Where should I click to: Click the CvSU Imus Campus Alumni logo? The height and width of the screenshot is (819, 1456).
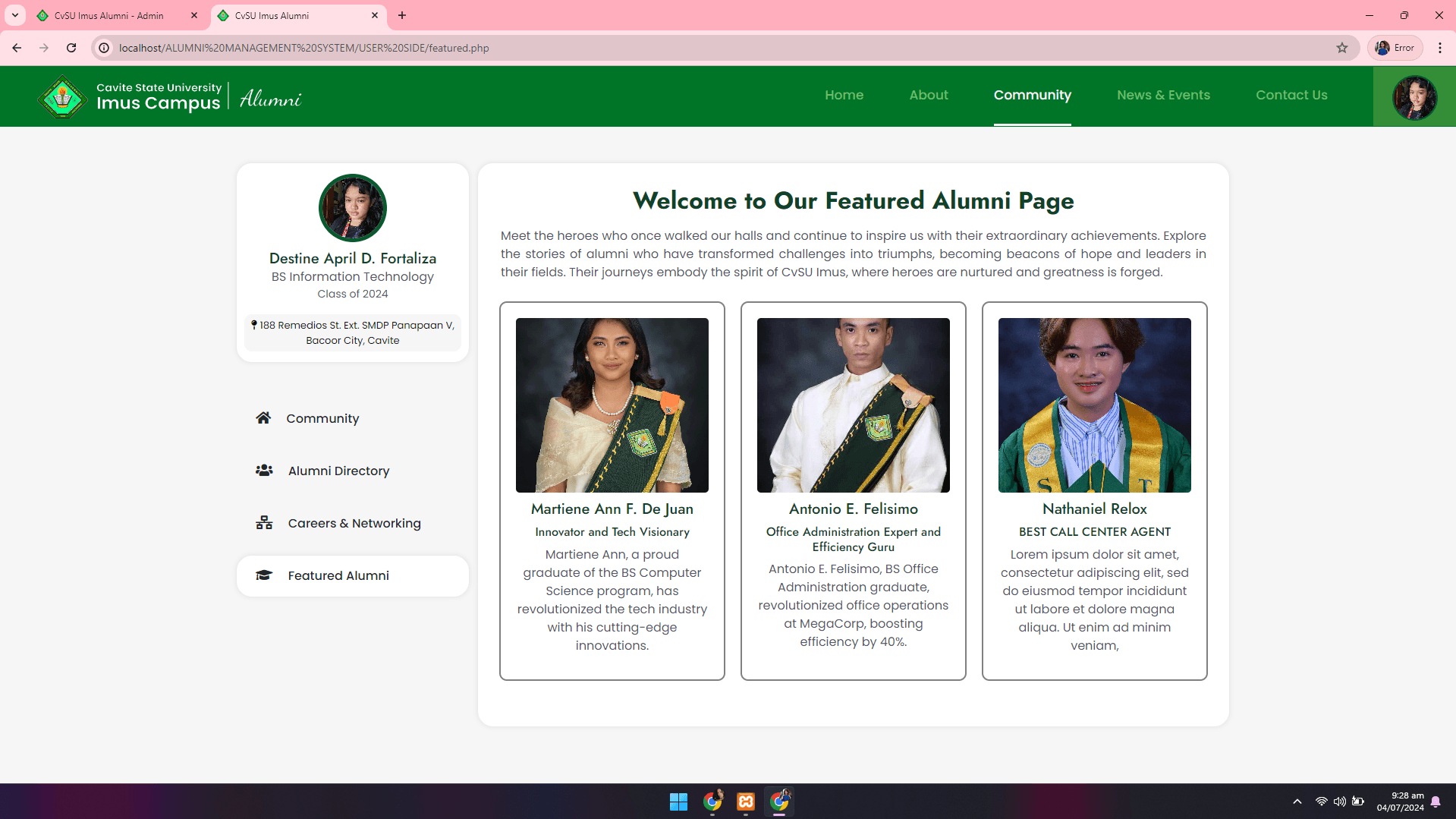[62, 96]
